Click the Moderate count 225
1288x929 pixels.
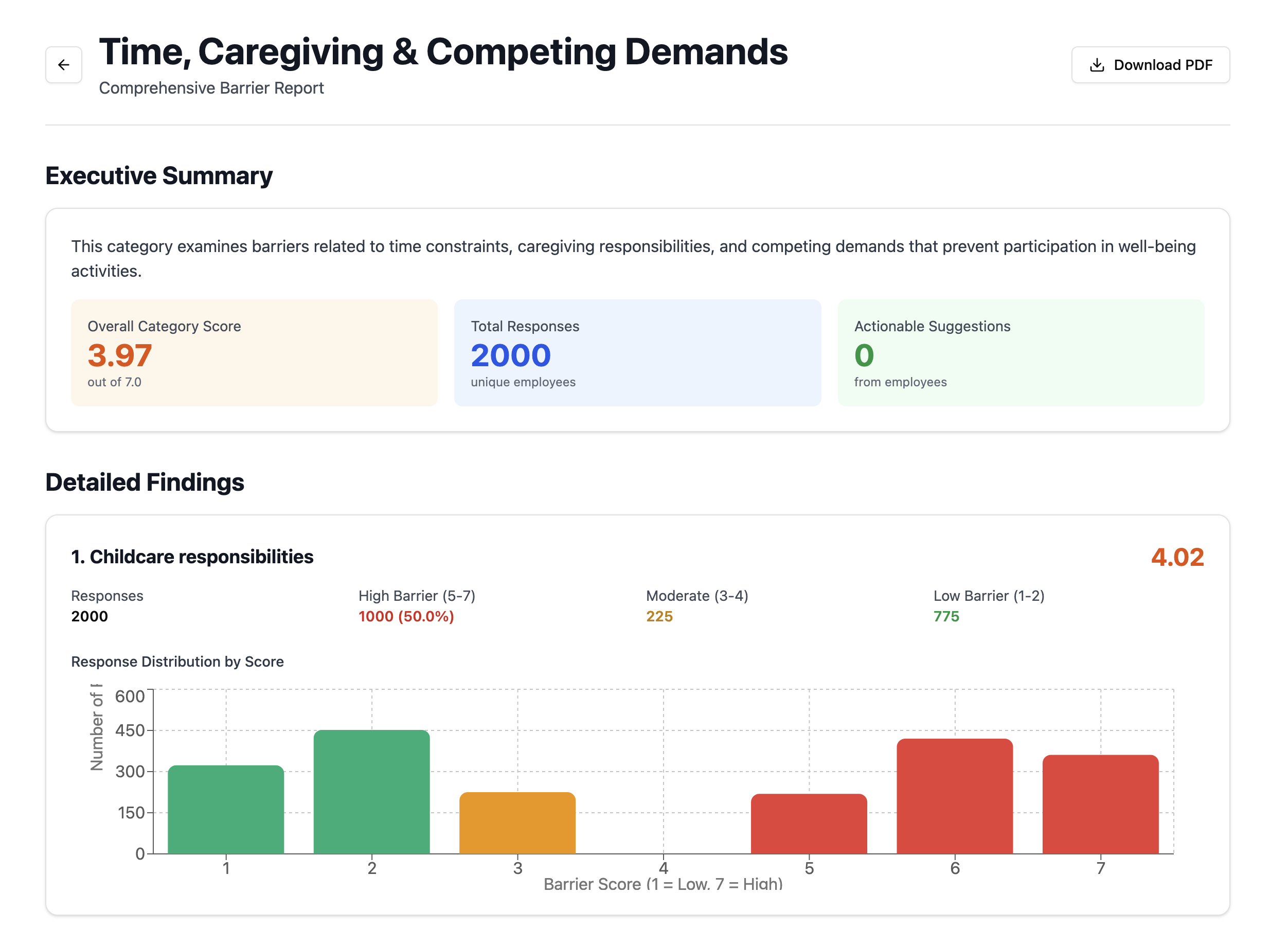pos(659,616)
